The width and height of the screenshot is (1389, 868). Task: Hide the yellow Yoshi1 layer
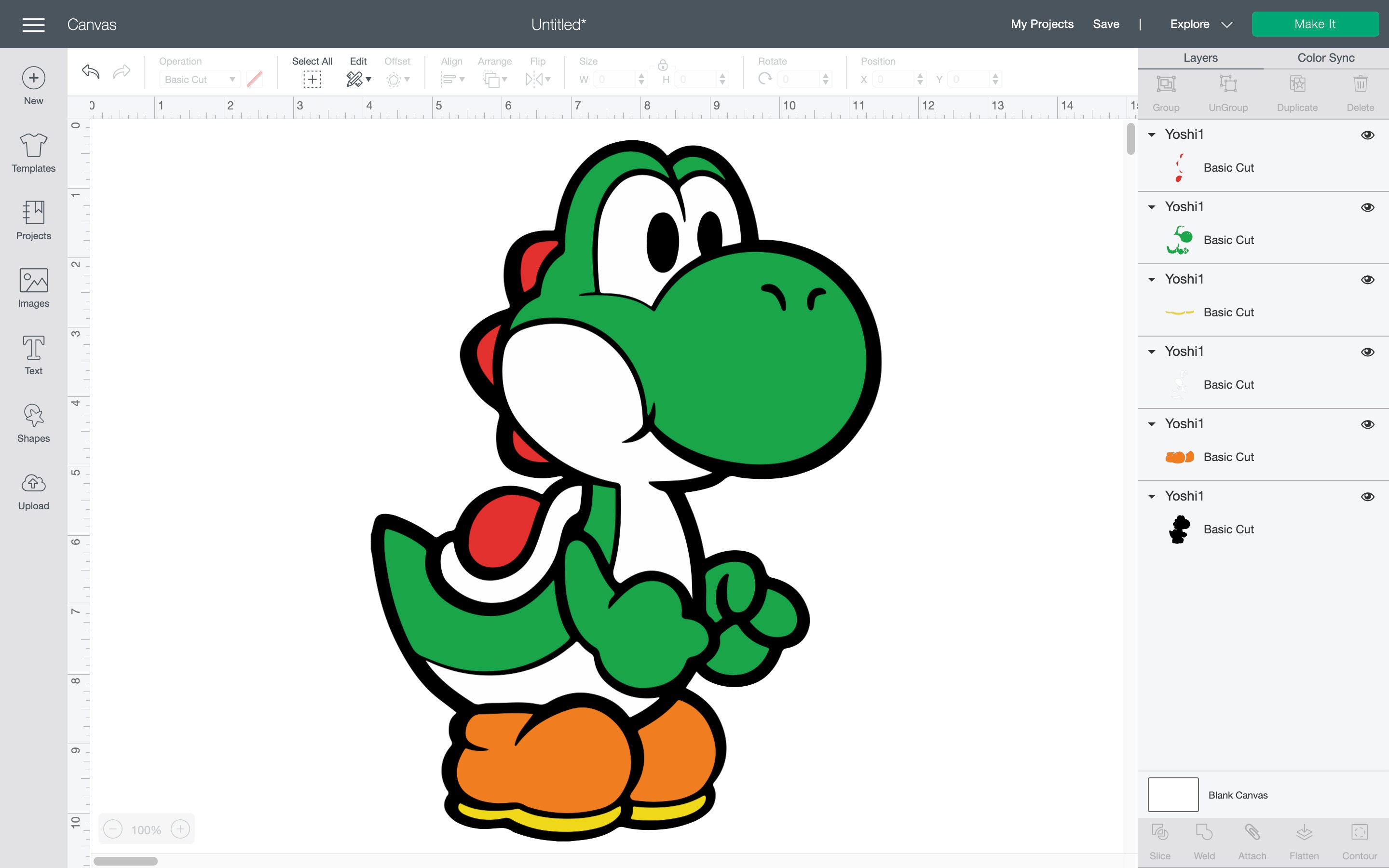(x=1368, y=280)
